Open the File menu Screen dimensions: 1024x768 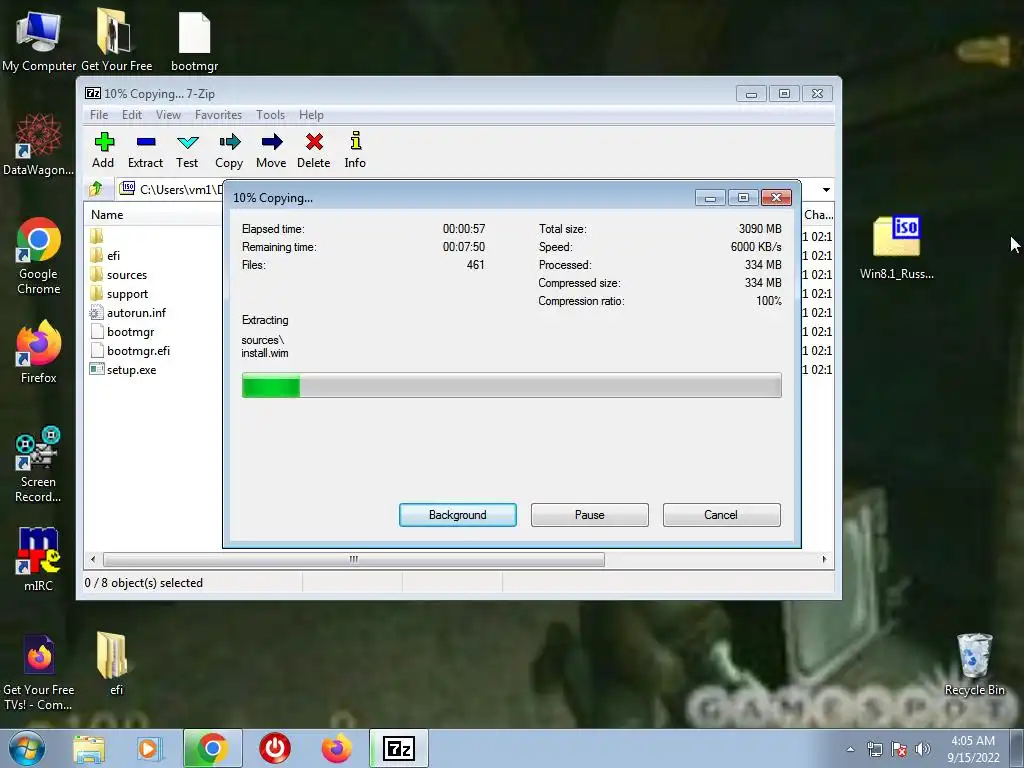pyautogui.click(x=99, y=115)
